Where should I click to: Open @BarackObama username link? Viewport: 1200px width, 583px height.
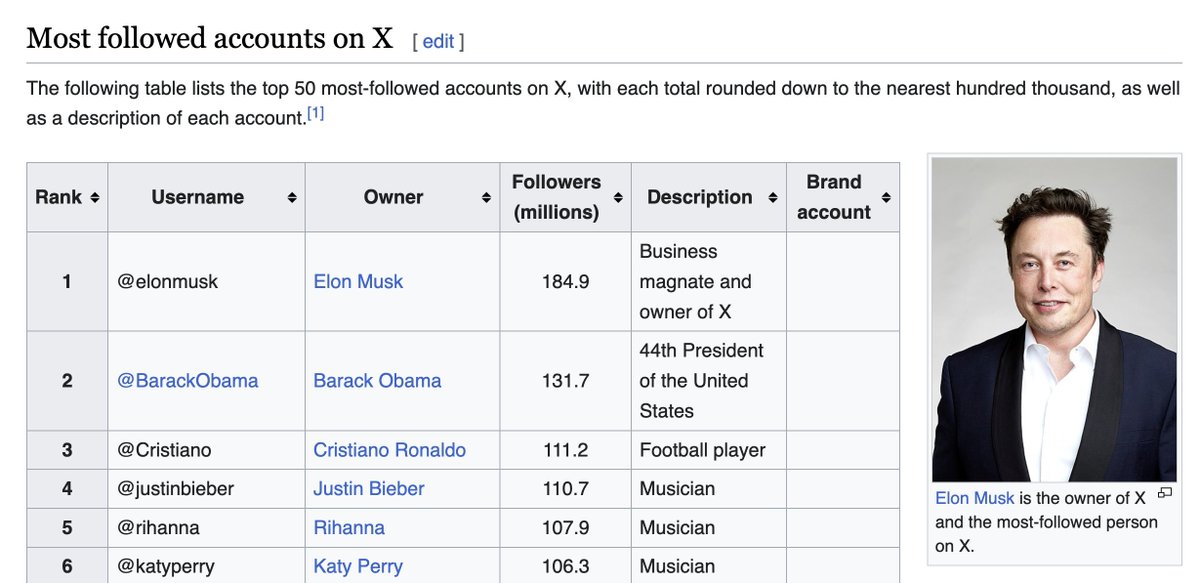pos(188,381)
